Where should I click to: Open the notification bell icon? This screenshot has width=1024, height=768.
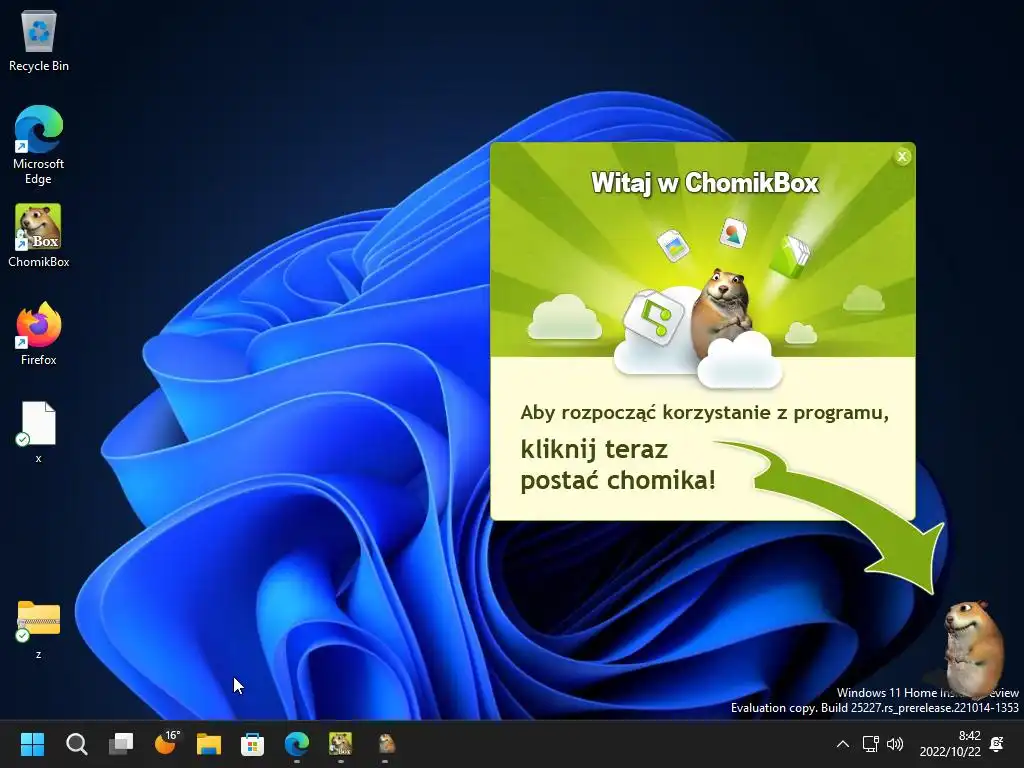[997, 744]
